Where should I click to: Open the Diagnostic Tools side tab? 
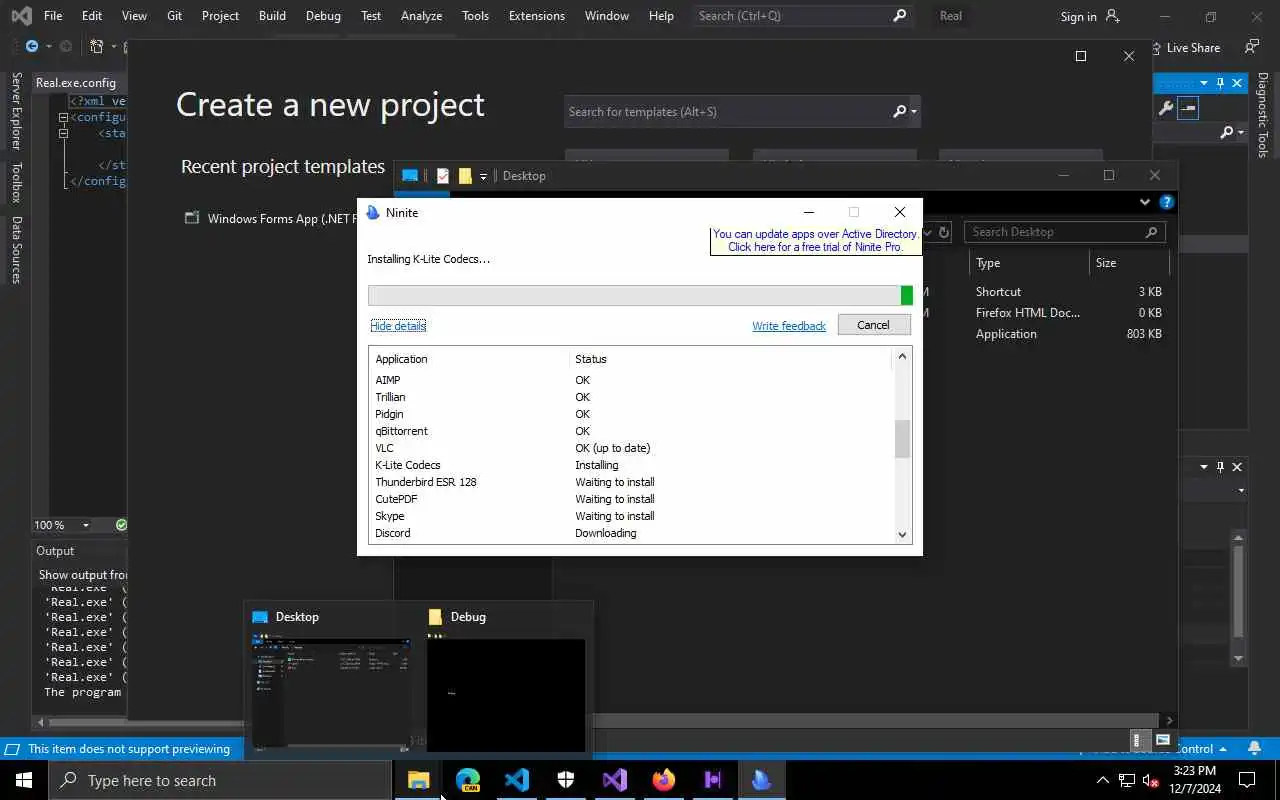point(1263,115)
